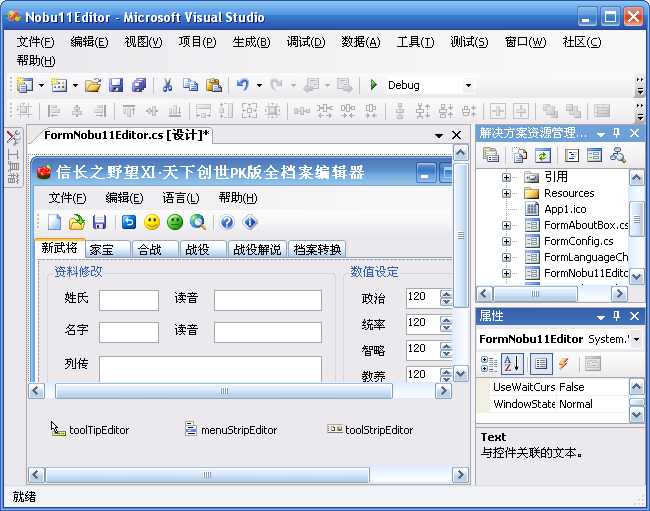Save the file with the floppy disk icon
This screenshot has width=650, height=511.
[116, 85]
